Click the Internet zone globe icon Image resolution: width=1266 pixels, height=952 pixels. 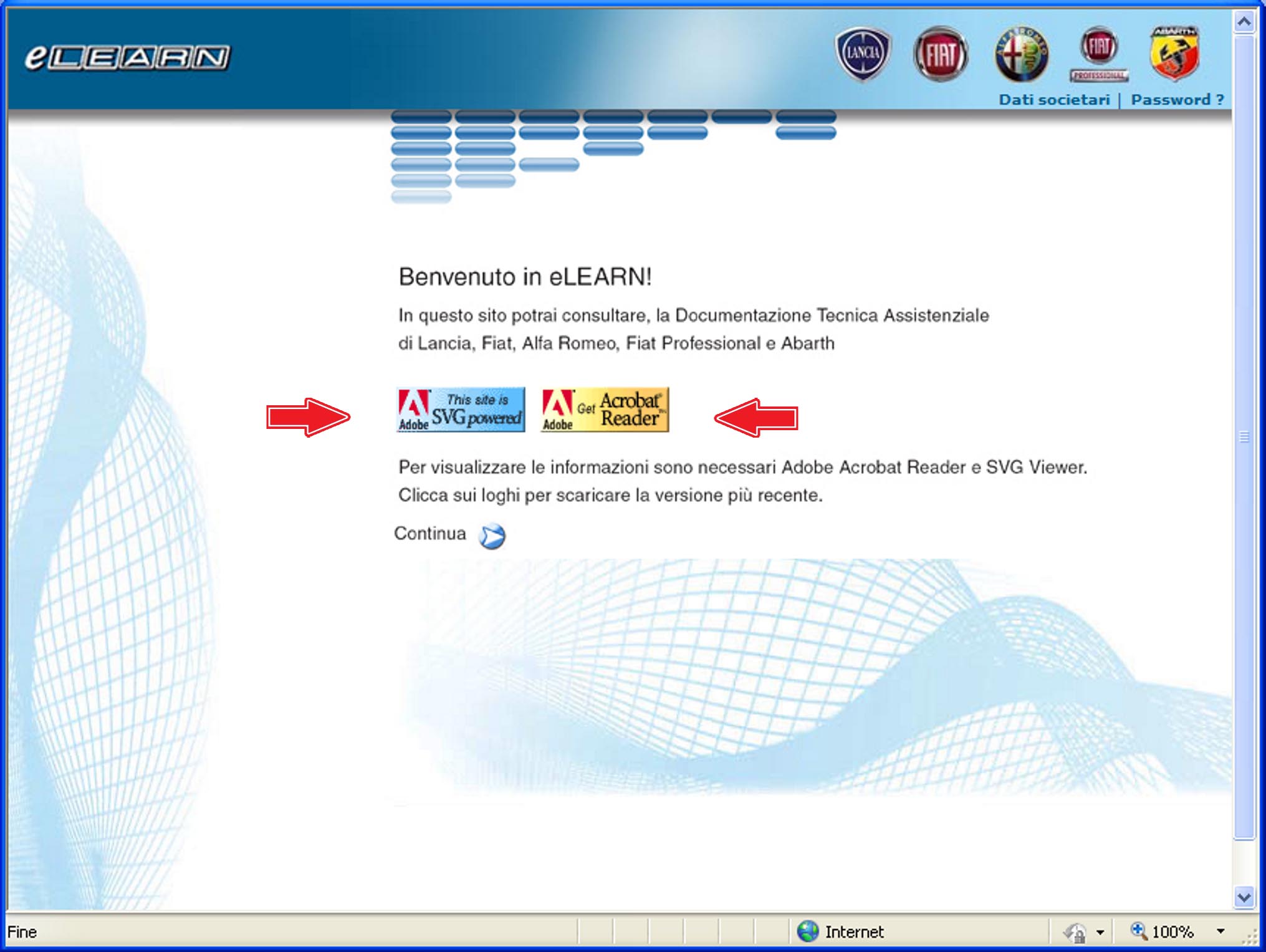(808, 931)
